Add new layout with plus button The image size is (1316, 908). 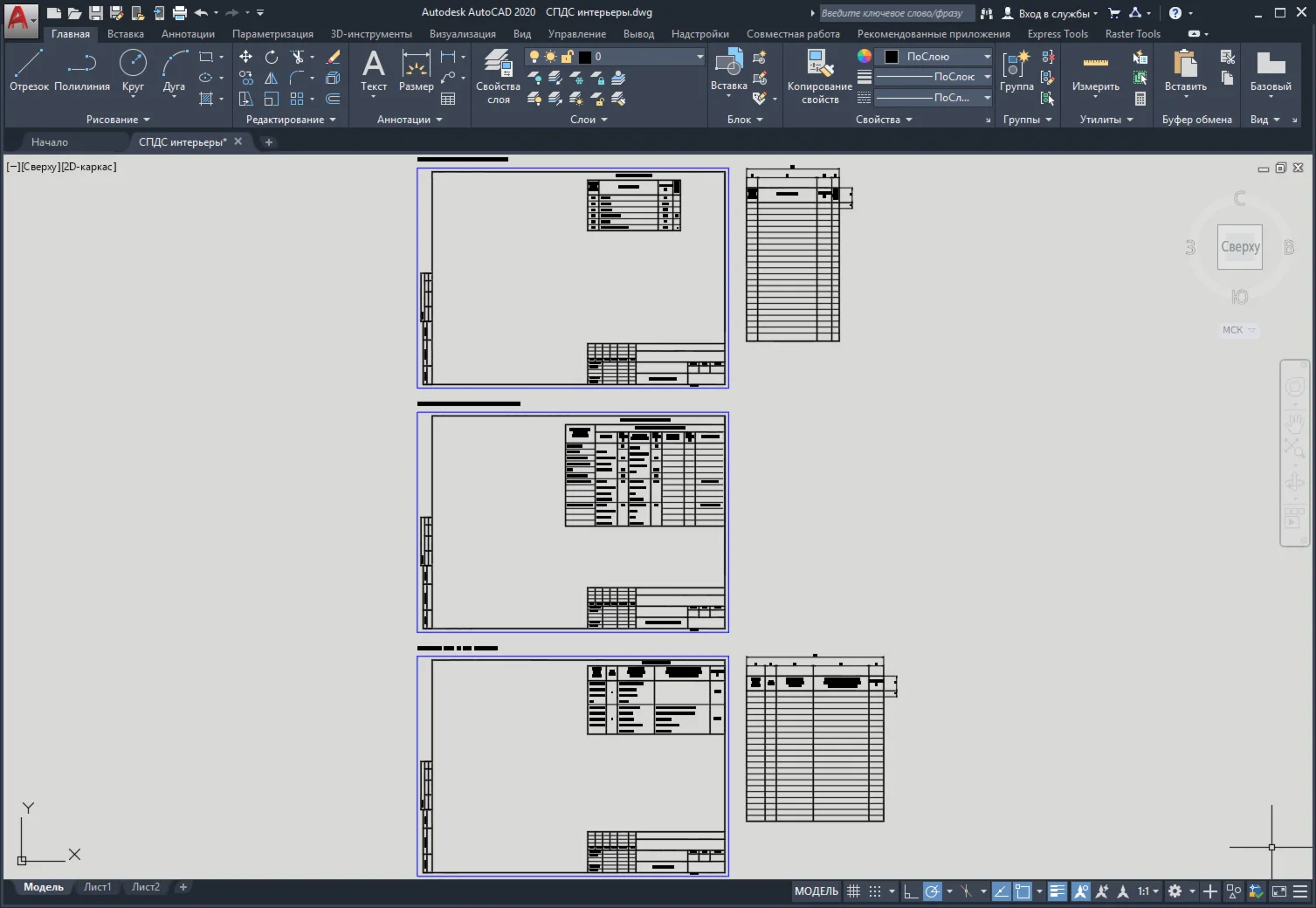183,887
